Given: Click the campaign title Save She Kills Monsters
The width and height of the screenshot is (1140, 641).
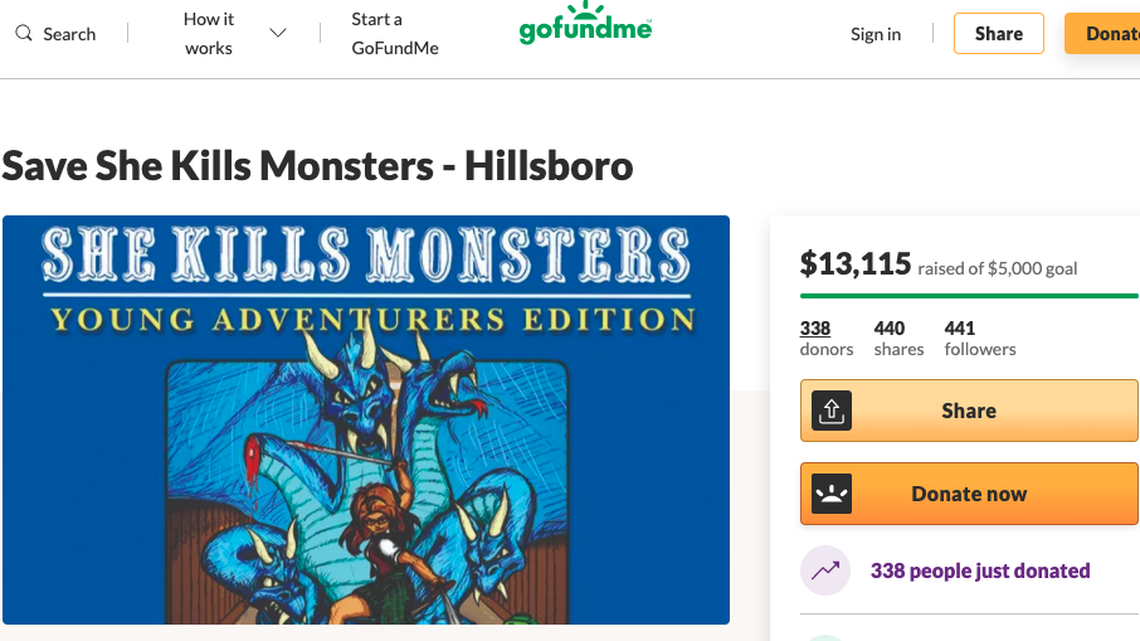Looking at the screenshot, I should 316,166.
